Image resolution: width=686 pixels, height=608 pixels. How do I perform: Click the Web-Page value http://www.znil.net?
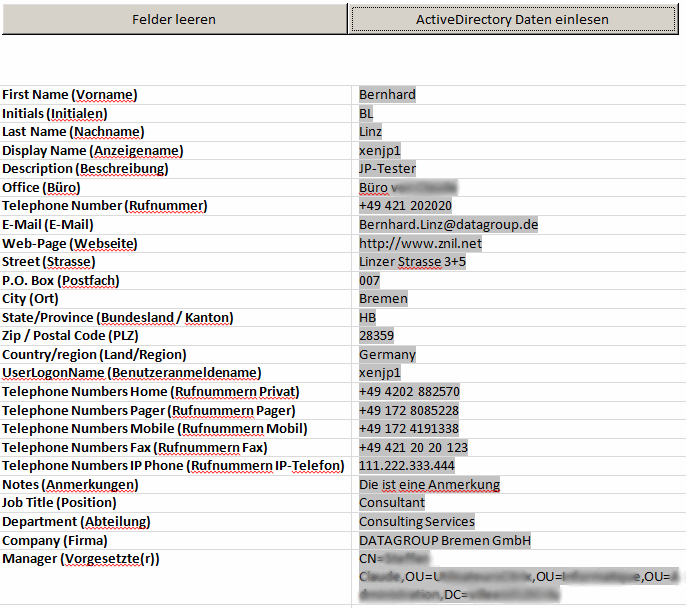point(420,243)
